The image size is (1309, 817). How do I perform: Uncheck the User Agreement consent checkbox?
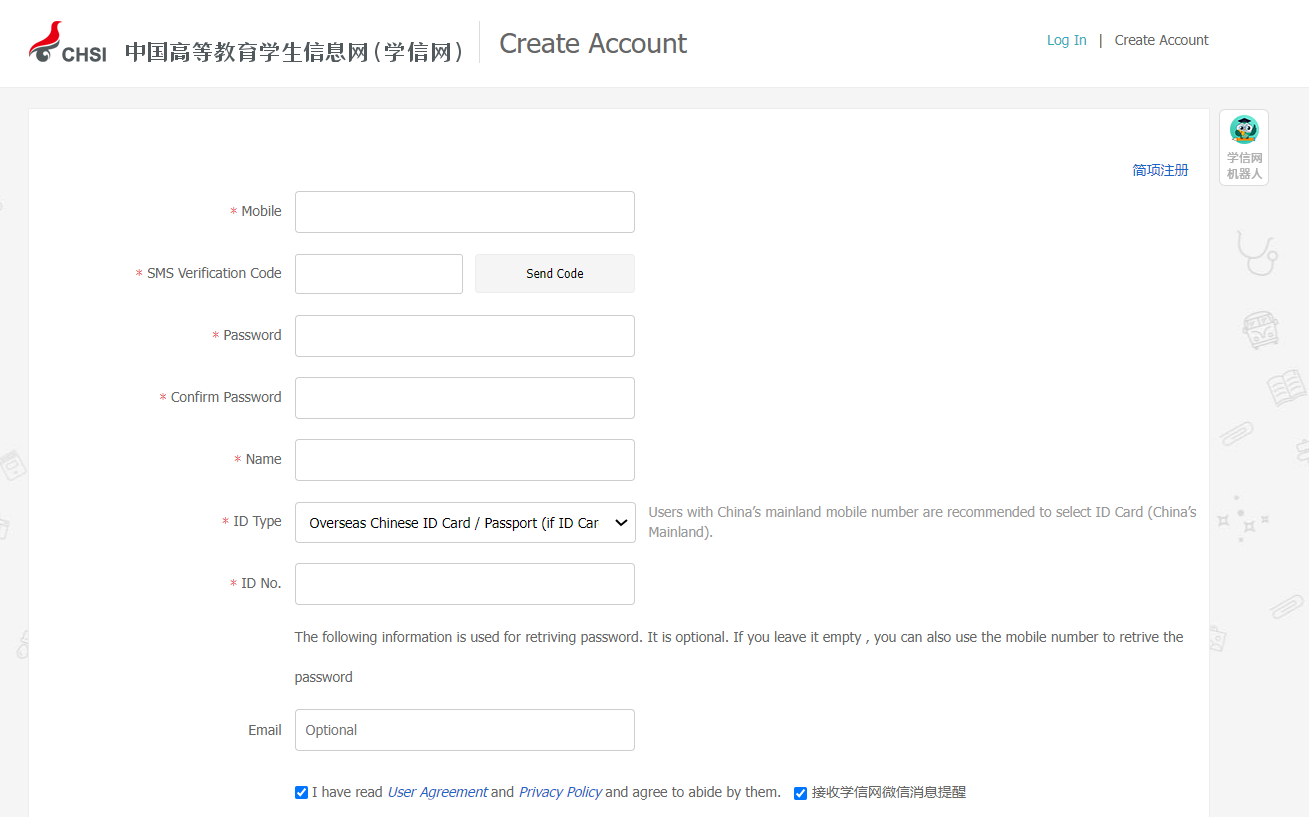pos(301,792)
